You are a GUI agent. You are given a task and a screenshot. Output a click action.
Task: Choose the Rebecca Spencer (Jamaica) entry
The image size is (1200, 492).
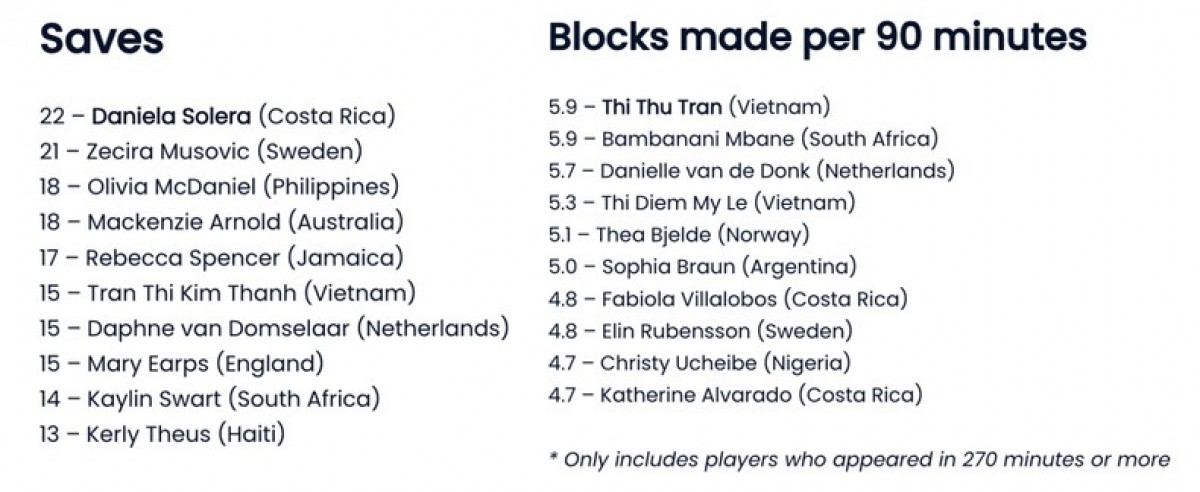[x=221, y=258]
